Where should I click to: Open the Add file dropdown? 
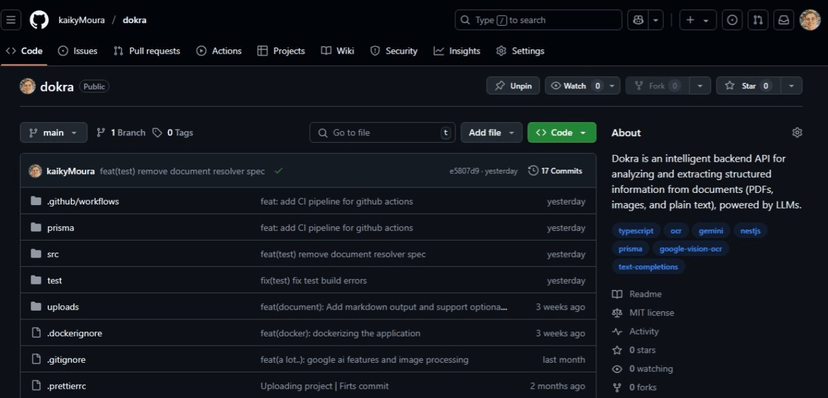pos(491,132)
